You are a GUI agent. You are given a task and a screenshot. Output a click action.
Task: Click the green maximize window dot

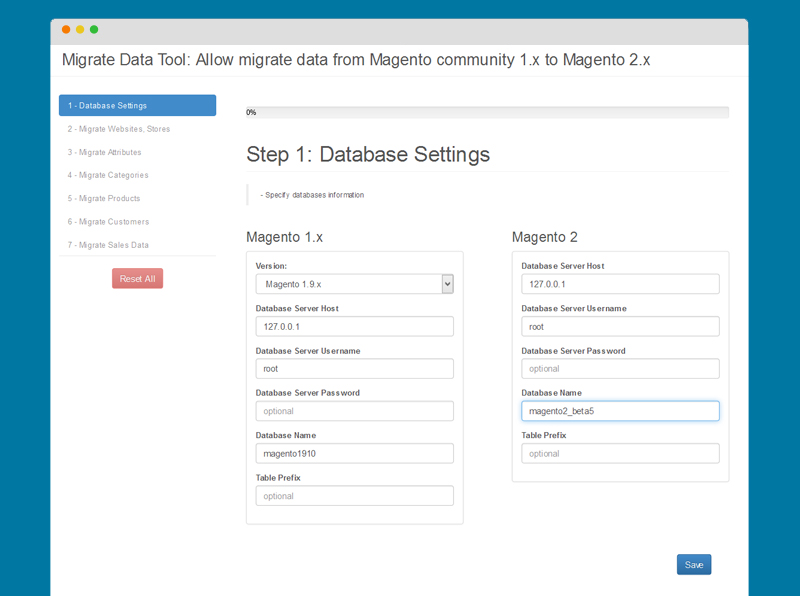pos(94,30)
